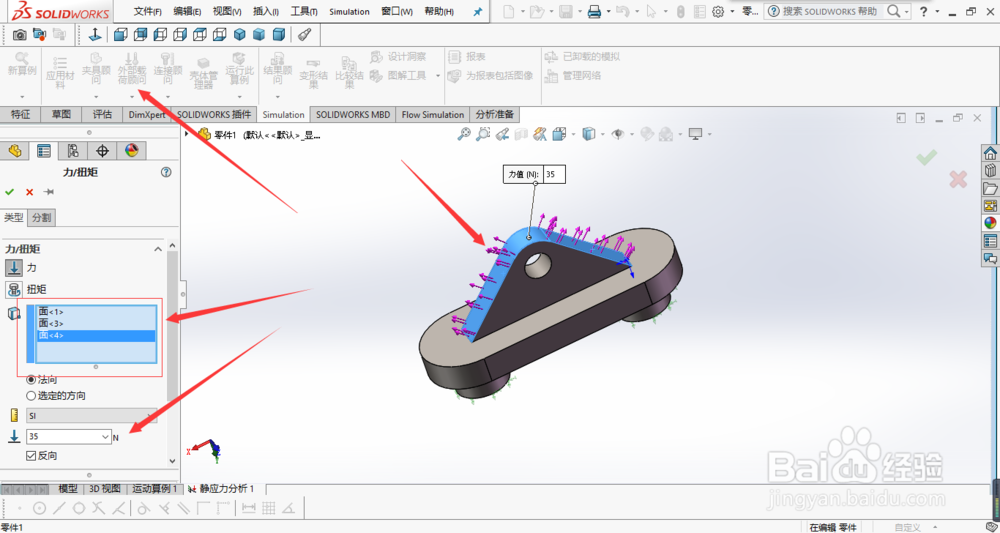Viewport: 1000px width, 533px height.
Task: Confirm force with green checkmark in panel
Action: tap(10, 192)
